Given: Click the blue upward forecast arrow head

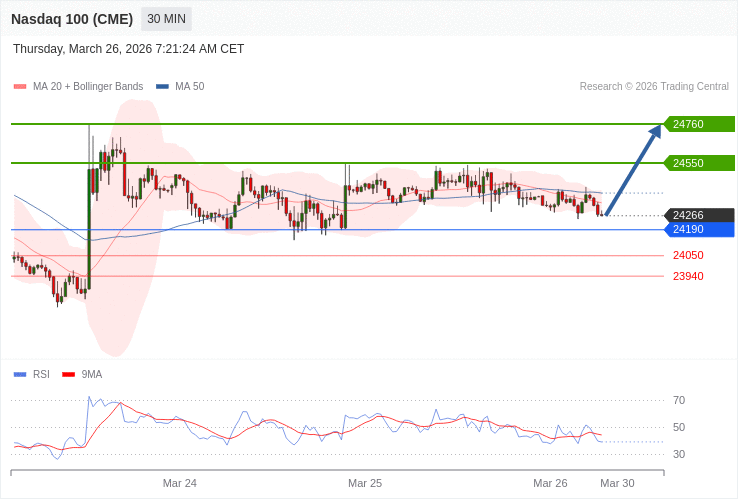Looking at the screenshot, I should (x=656, y=131).
